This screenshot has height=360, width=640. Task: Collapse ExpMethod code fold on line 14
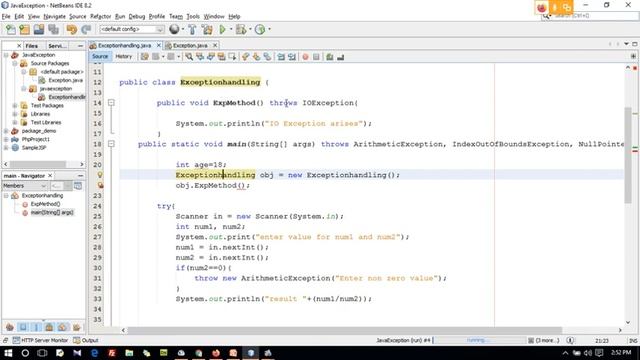point(111,103)
